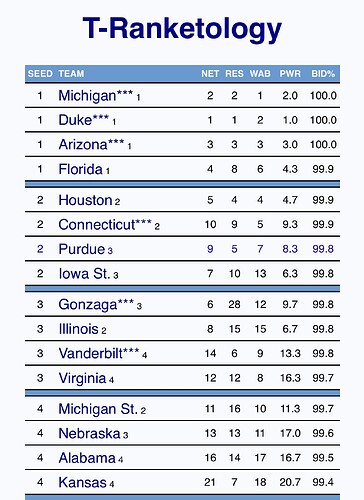Open the Florida team link

click(x=80, y=169)
